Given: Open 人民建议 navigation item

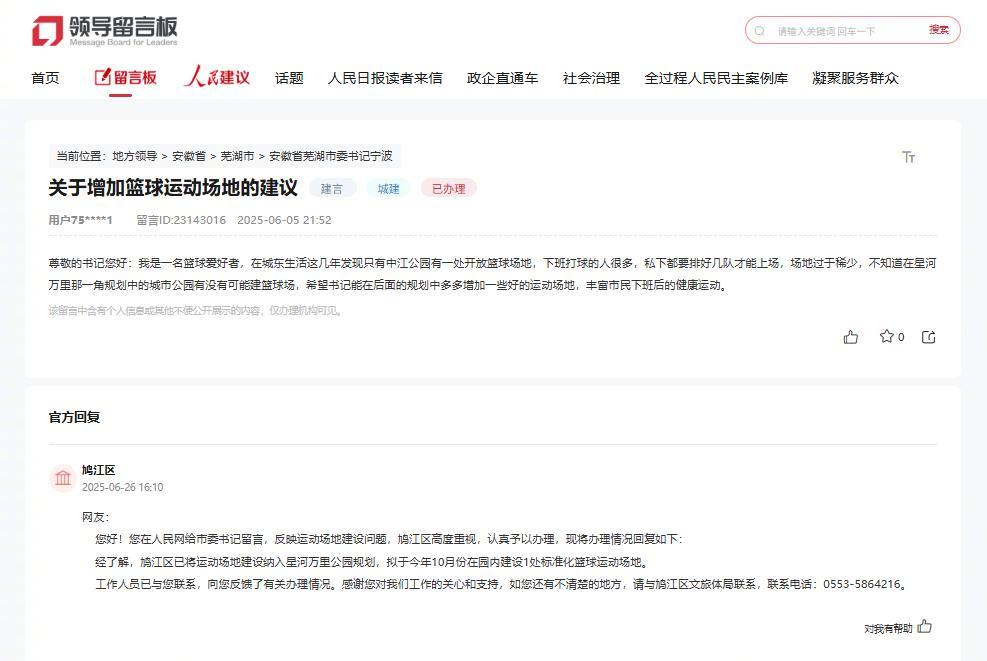Looking at the screenshot, I should click(x=217, y=77).
